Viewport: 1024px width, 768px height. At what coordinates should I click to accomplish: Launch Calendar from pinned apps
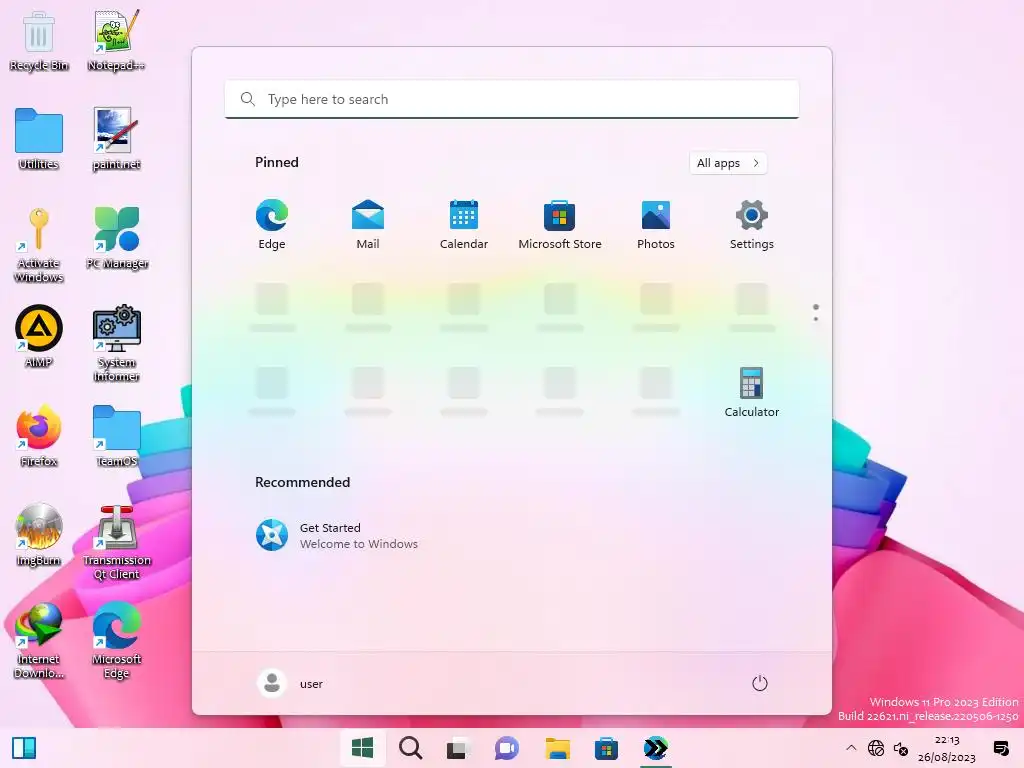point(464,224)
